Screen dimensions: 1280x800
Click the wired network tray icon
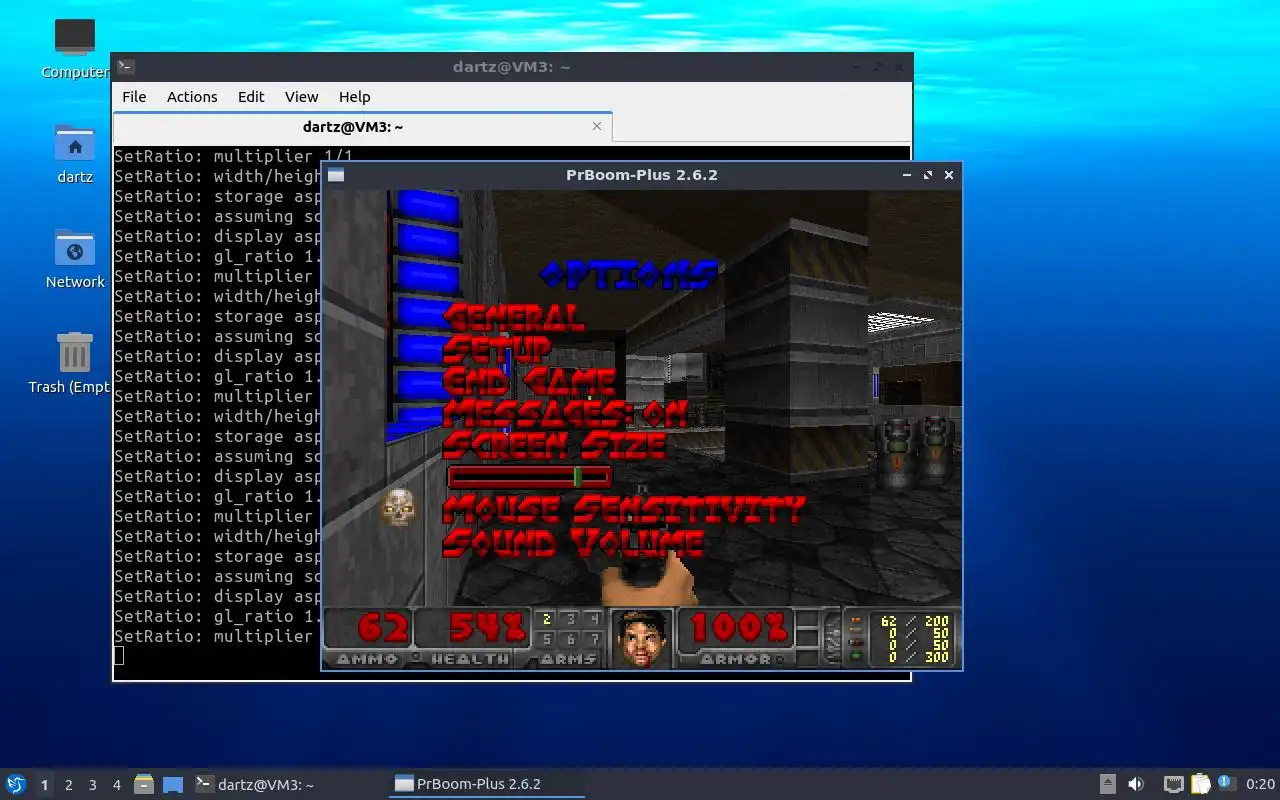(x=1174, y=784)
